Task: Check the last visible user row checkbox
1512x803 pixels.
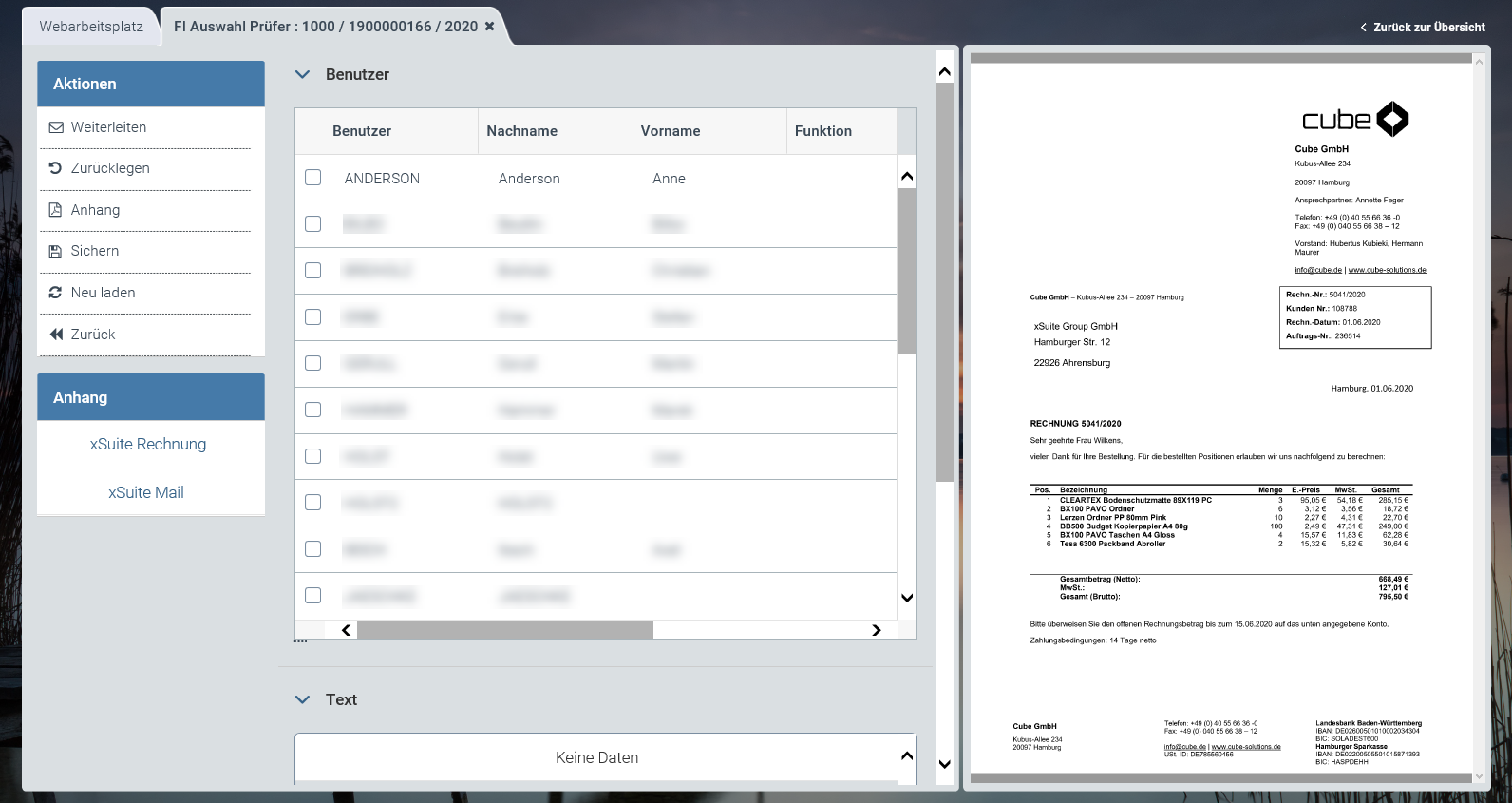Action: point(312,596)
